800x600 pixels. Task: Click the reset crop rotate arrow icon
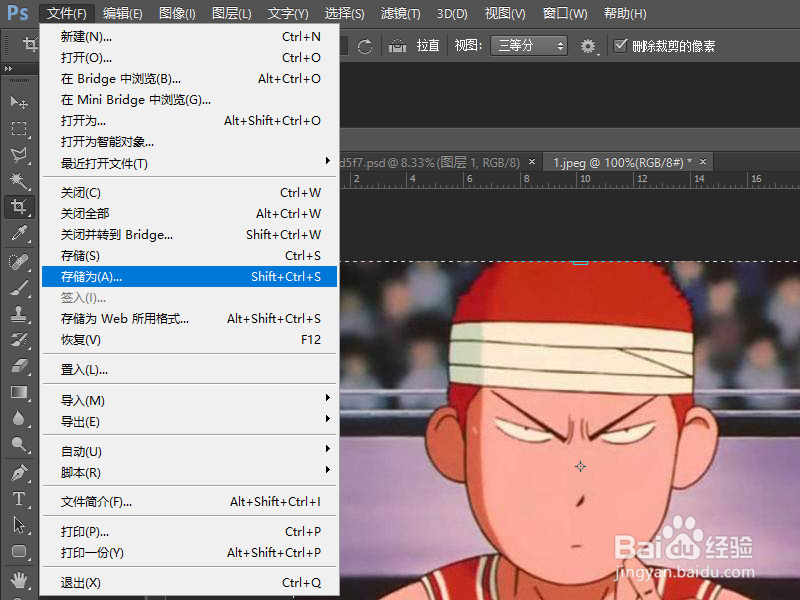point(365,46)
